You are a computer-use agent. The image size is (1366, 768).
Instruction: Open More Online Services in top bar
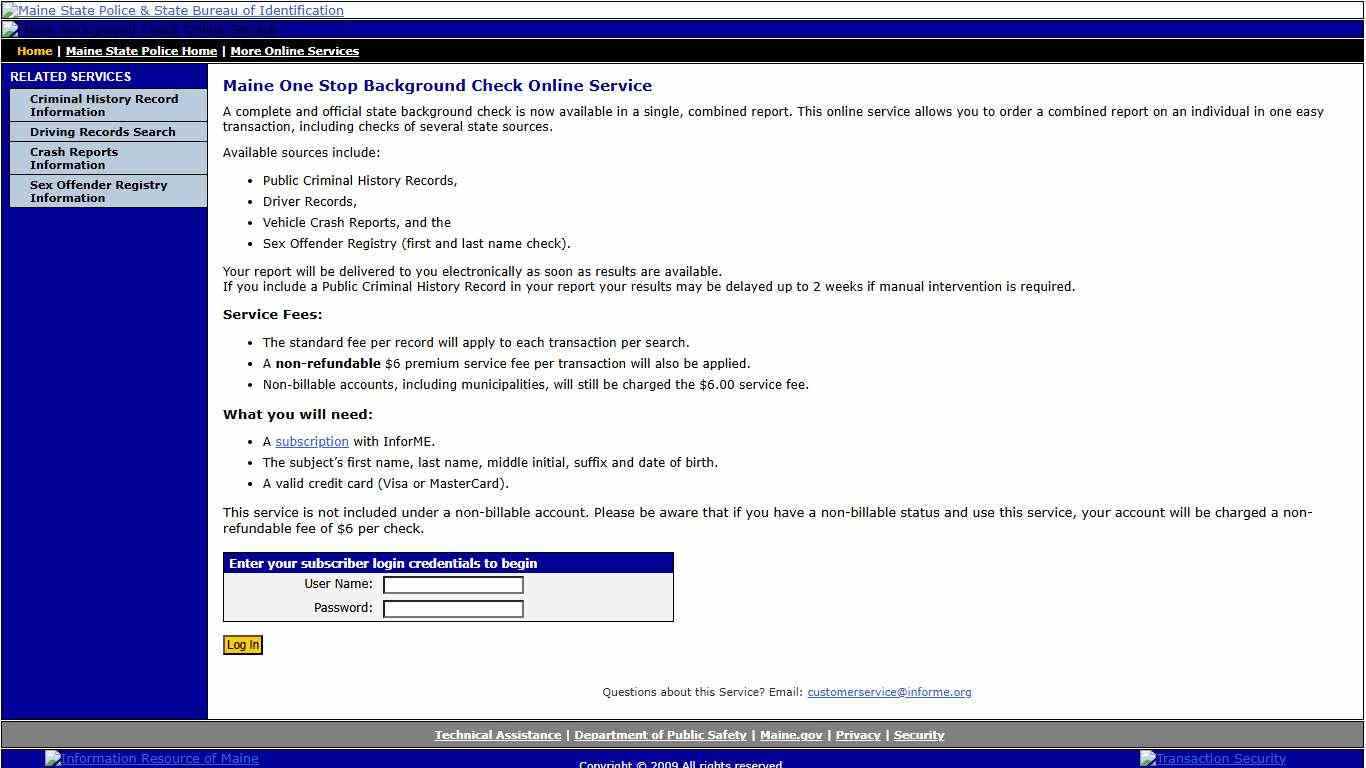(294, 51)
